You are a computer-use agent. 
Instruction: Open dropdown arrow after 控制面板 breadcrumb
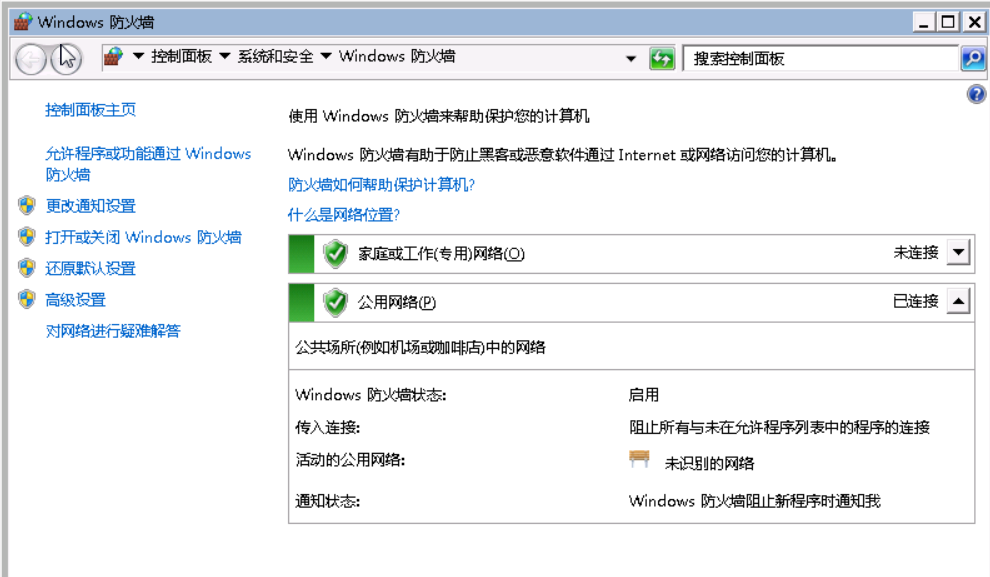point(225,56)
